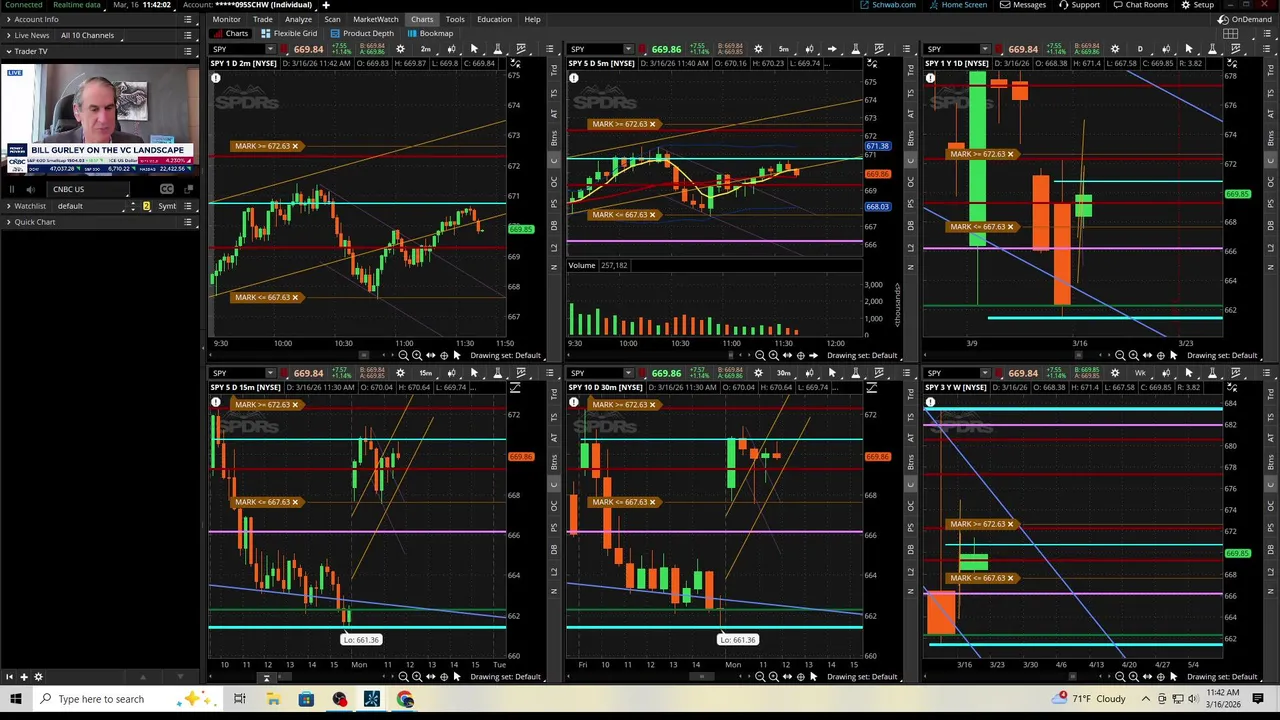Switch to Flexible Grid subtab

[289, 33]
